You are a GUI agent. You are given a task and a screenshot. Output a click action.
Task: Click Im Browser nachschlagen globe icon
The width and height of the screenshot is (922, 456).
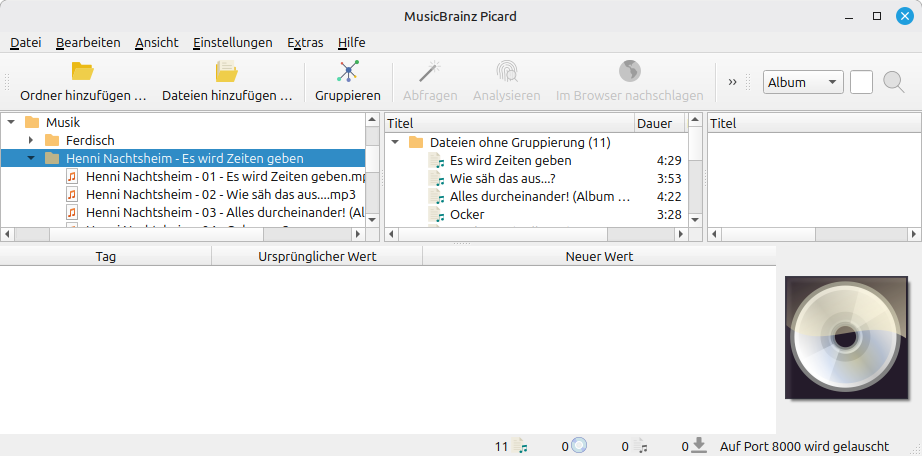point(629,72)
